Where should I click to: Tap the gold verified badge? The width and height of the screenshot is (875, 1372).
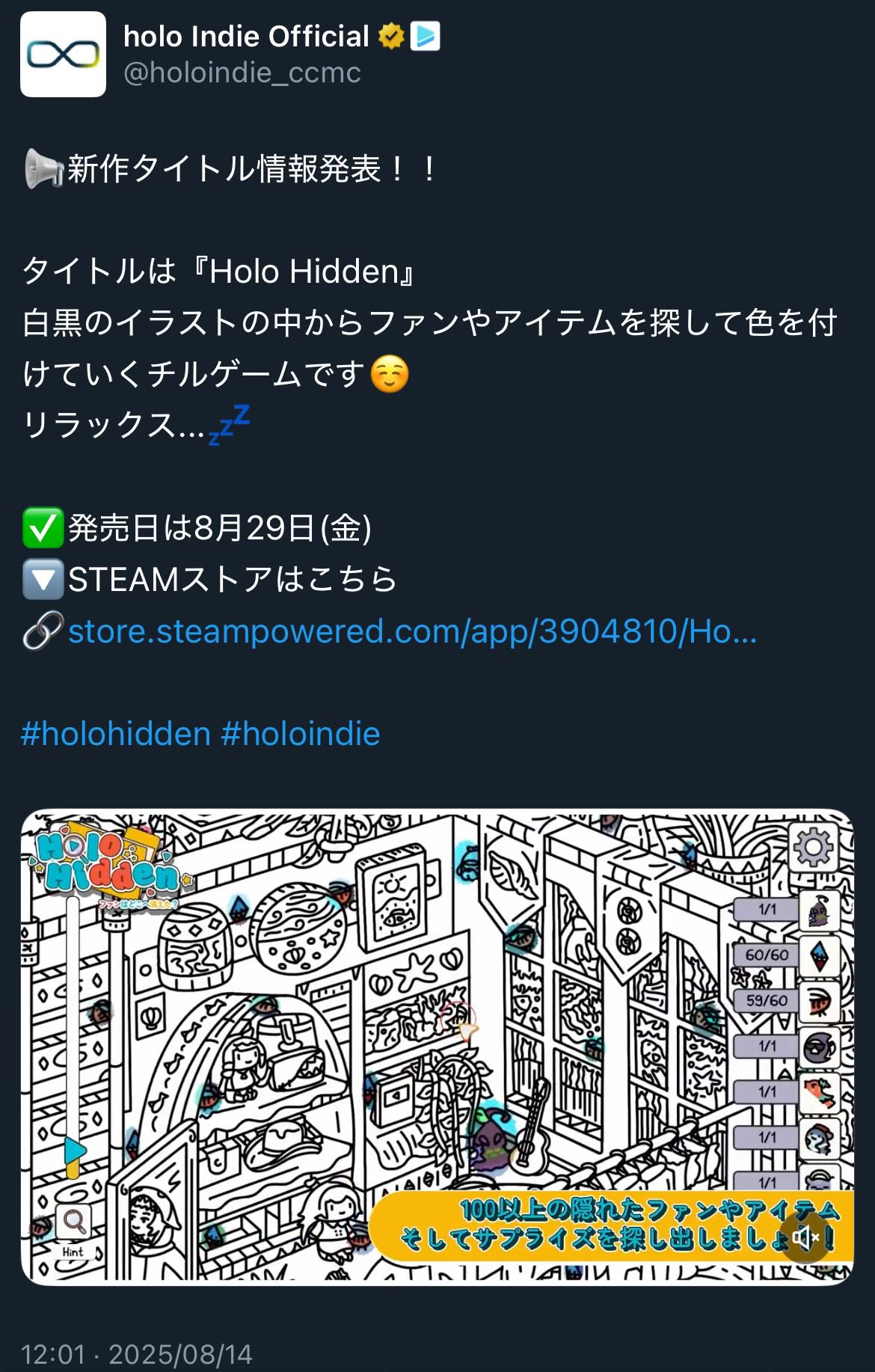(x=391, y=36)
